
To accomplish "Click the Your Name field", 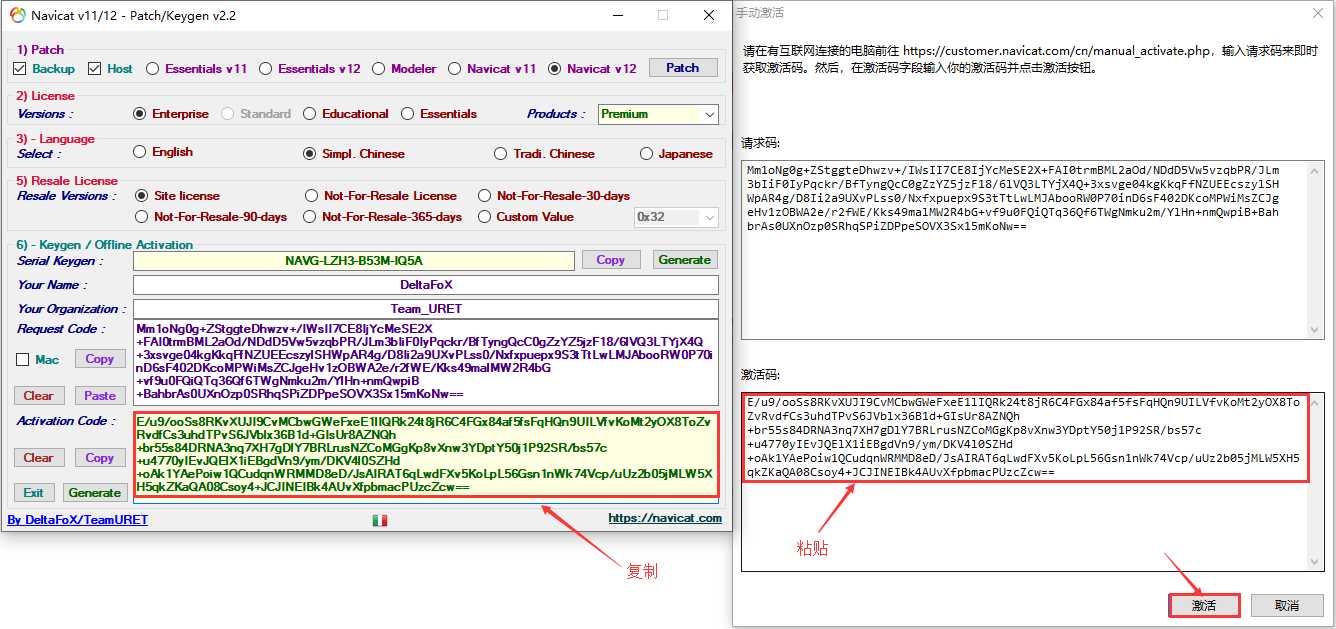I will pyautogui.click(x=425, y=285).
